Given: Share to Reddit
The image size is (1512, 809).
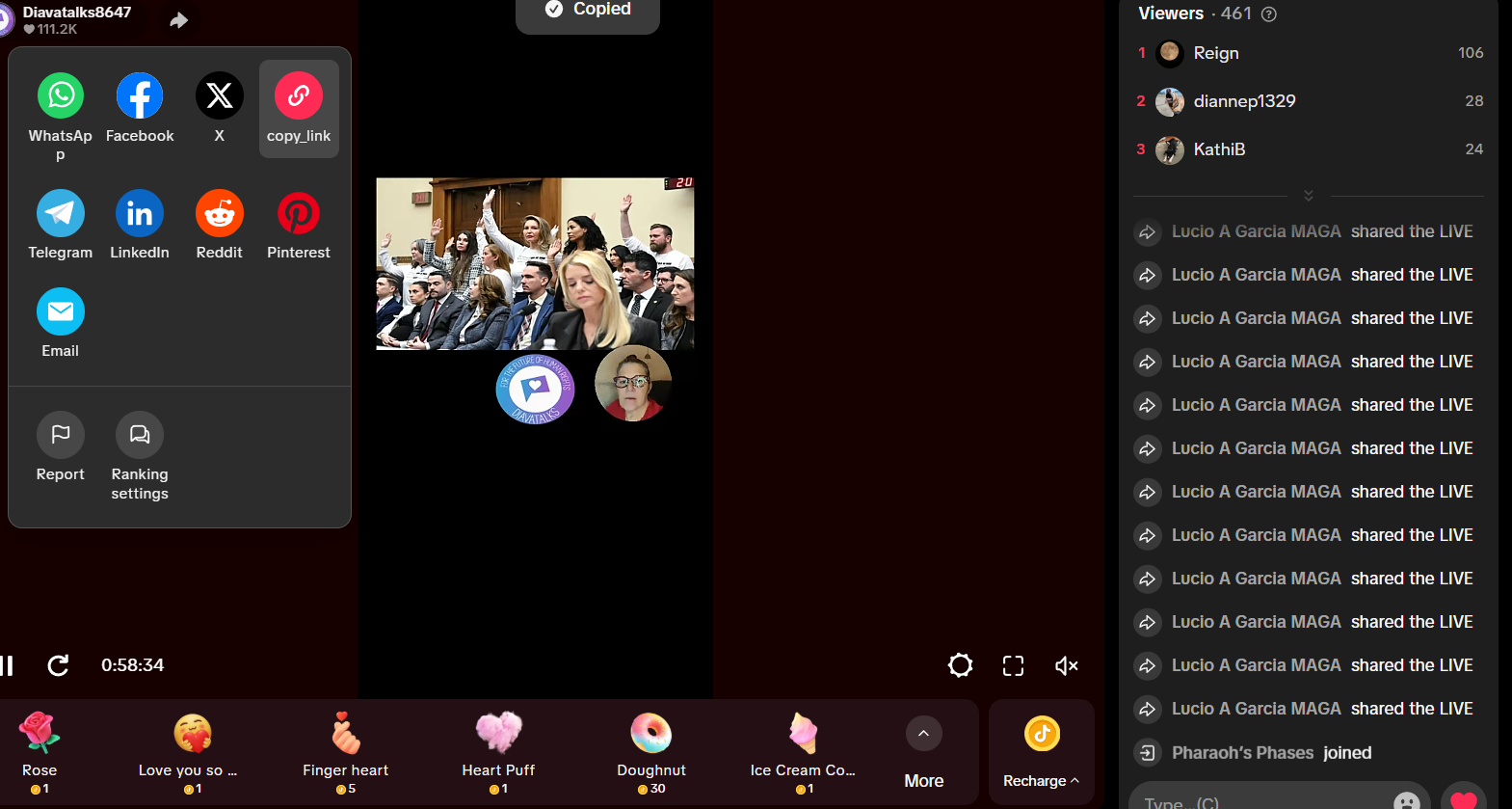Looking at the screenshot, I should (220, 214).
